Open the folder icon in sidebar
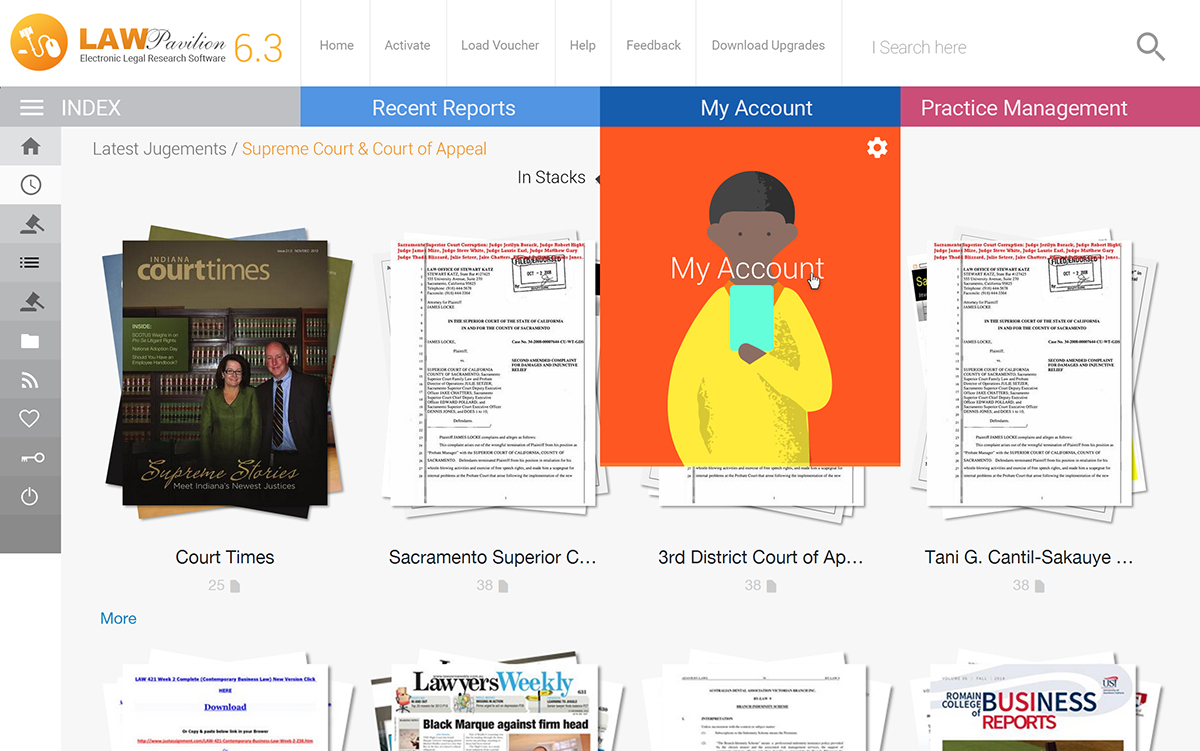Image resolution: width=1200 pixels, height=751 pixels. 30,341
